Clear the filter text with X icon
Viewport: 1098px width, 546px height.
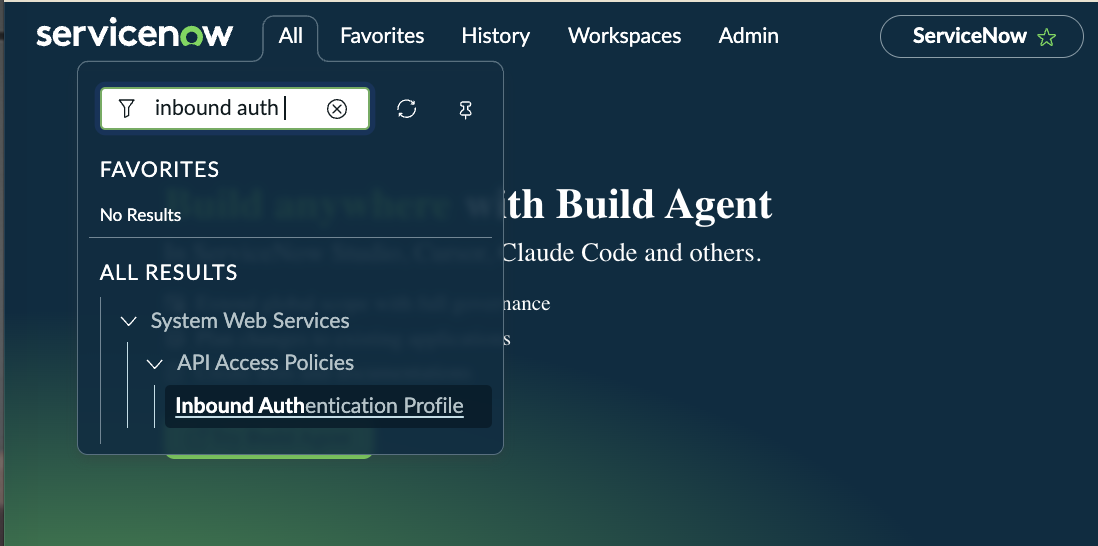click(x=337, y=109)
